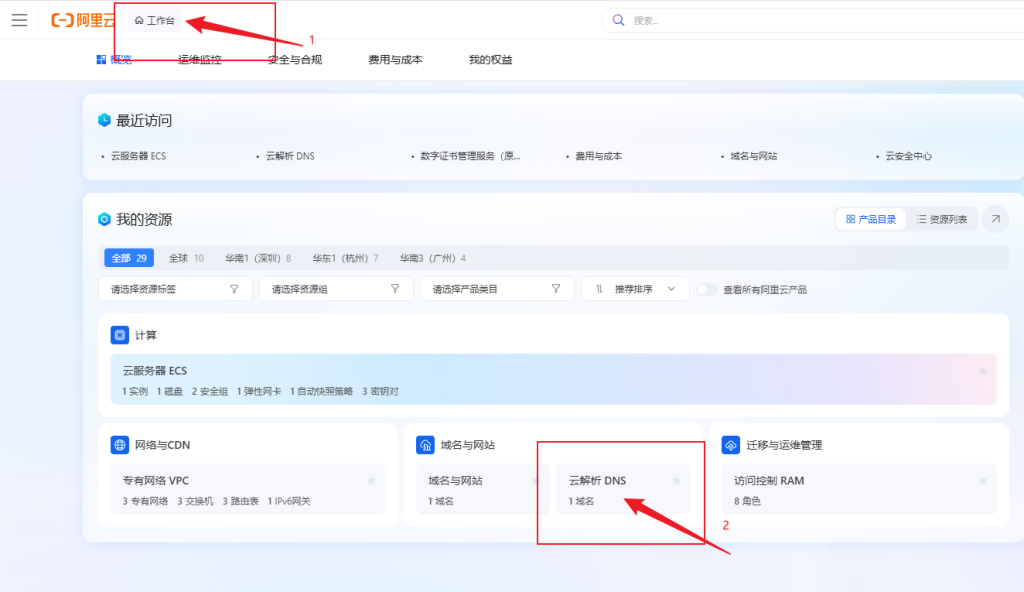The width and height of the screenshot is (1024, 592).
Task: Switch to 资源列表 view
Action: (941, 219)
